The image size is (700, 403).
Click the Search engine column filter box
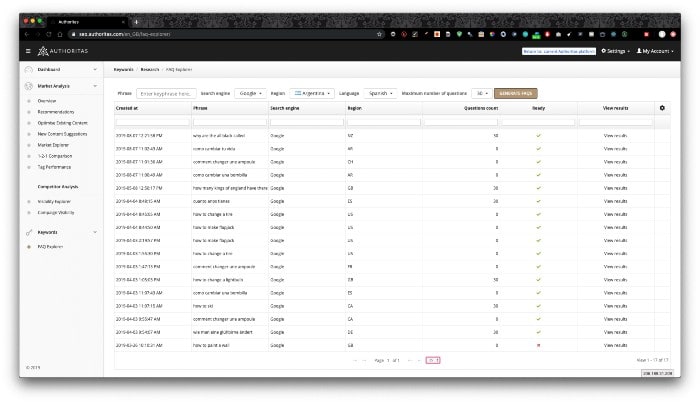(x=307, y=122)
